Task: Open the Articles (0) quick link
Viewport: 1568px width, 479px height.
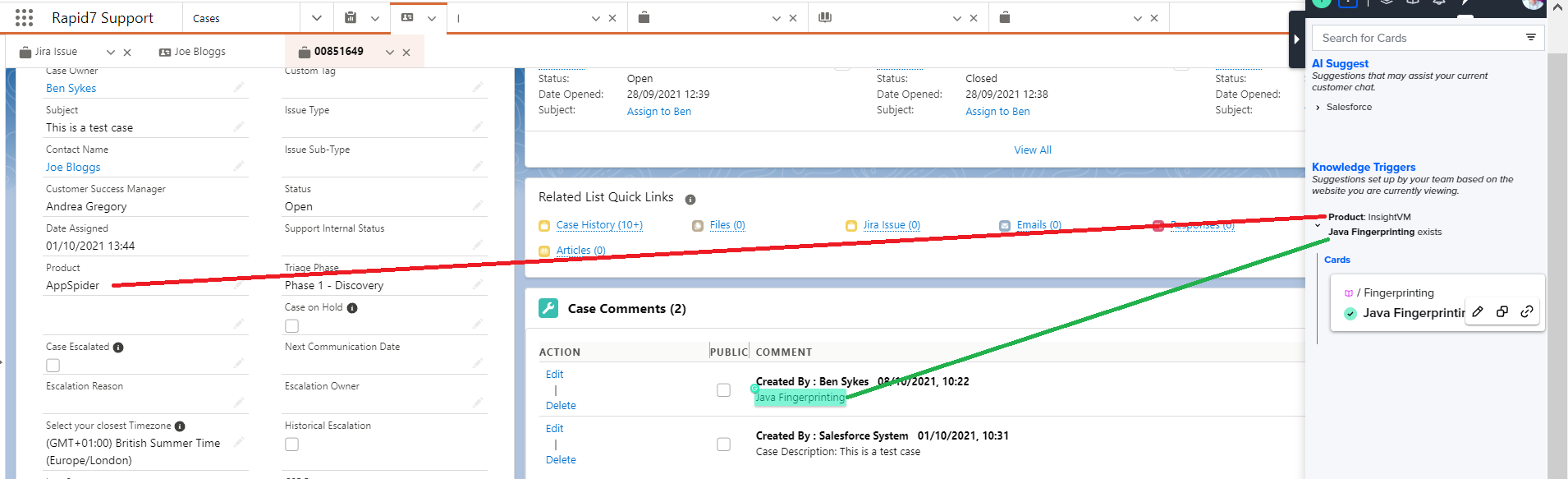Action: [x=581, y=251]
